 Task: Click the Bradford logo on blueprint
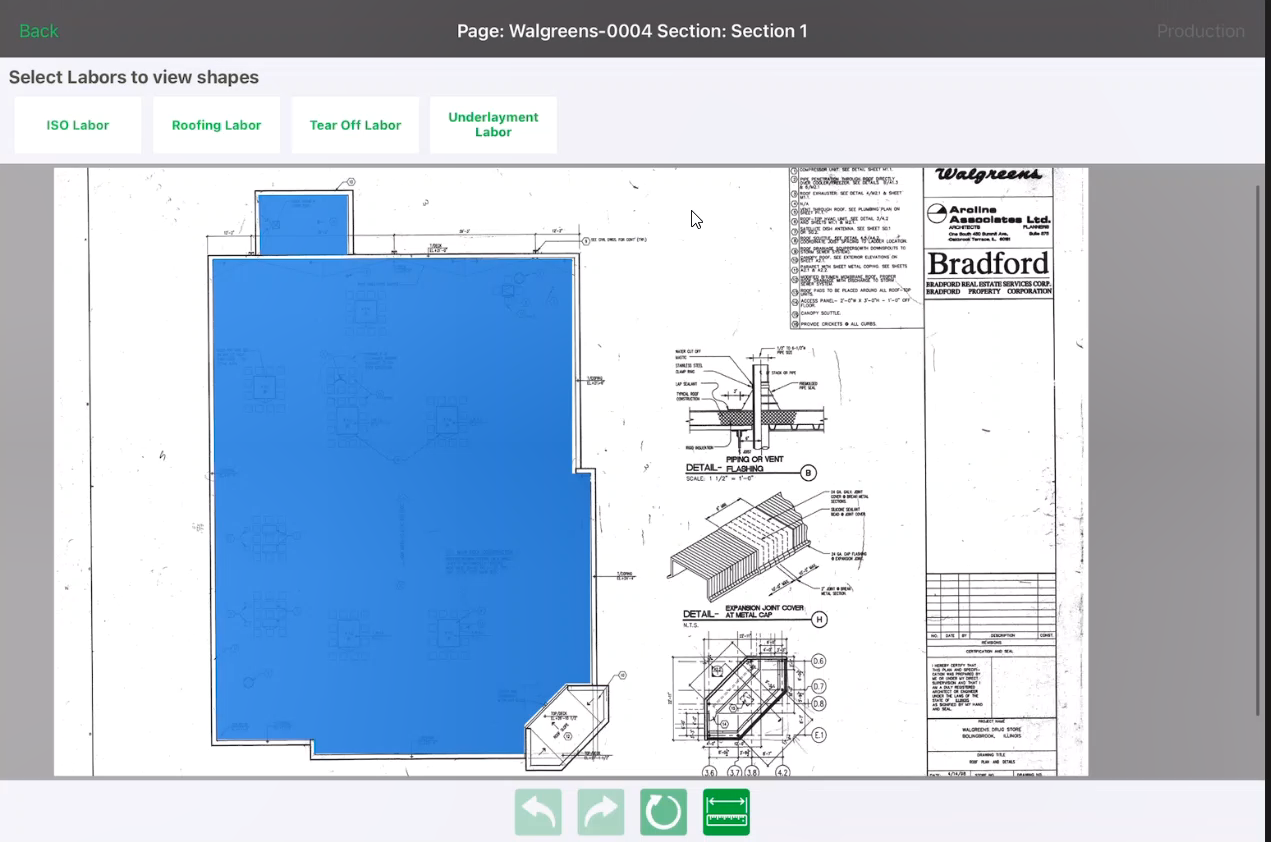pos(988,263)
